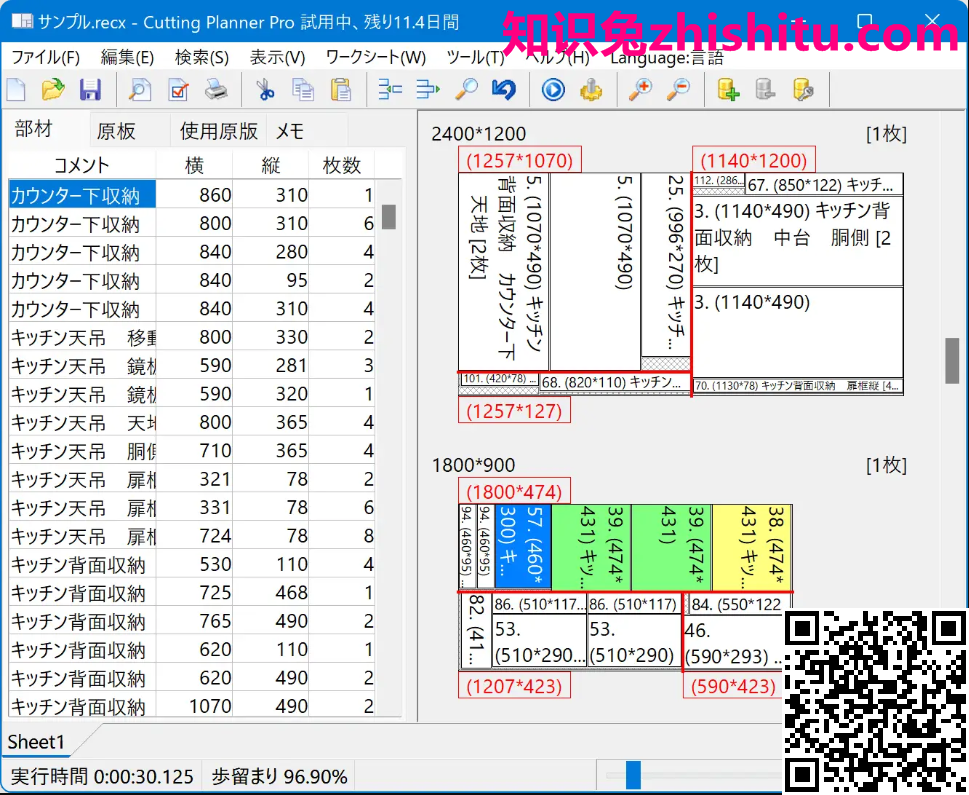Click the insert row icon
This screenshot has height=795, width=969.
(390, 90)
